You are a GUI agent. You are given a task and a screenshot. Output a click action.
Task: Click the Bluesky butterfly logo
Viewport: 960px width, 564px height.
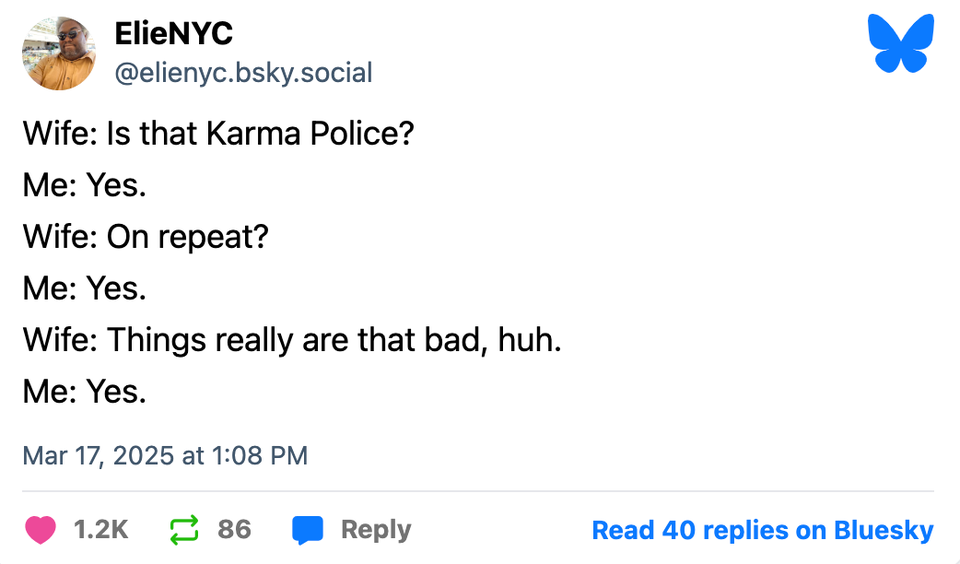pyautogui.click(x=900, y=43)
